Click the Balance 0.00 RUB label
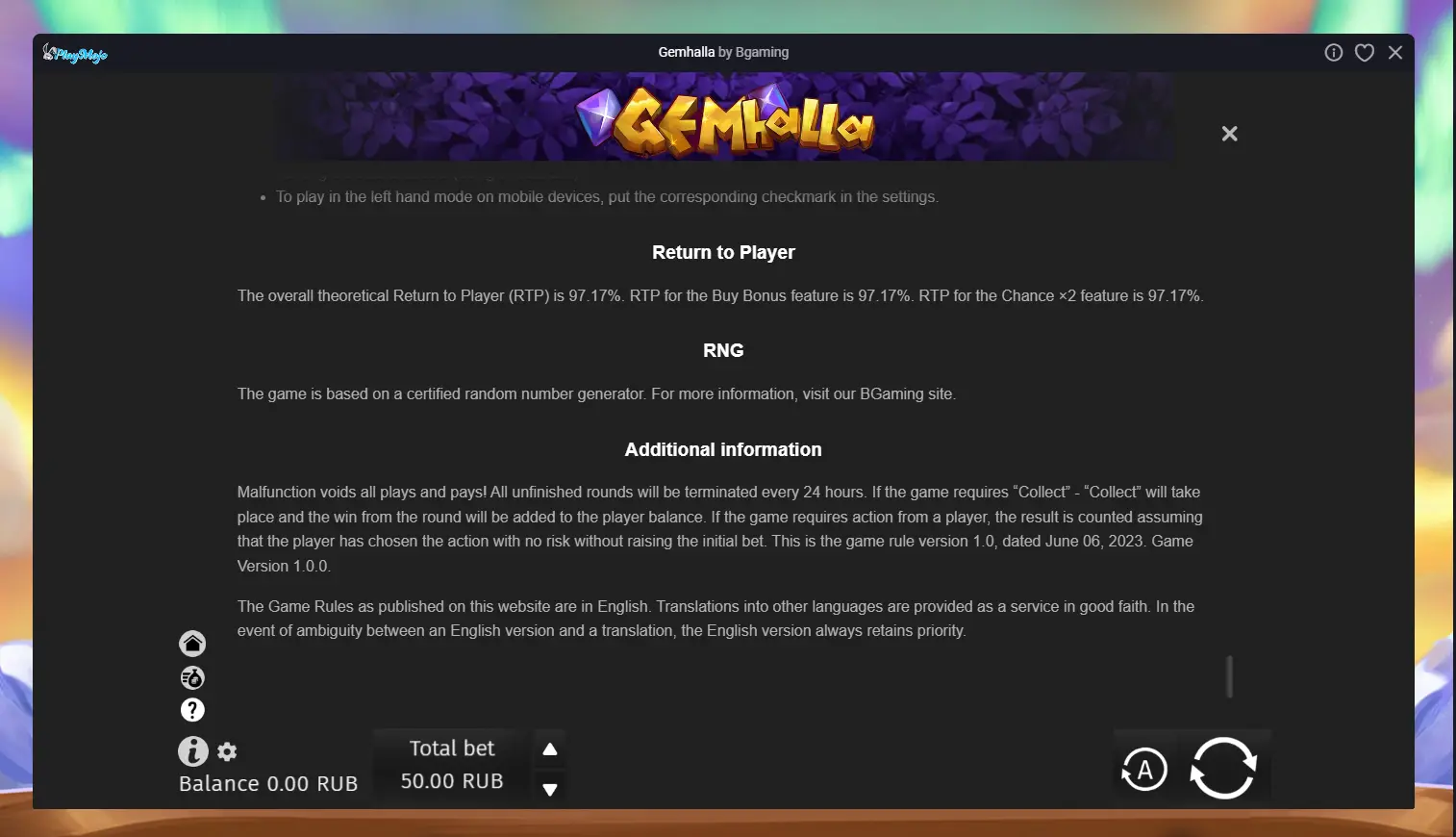 pyautogui.click(x=268, y=784)
